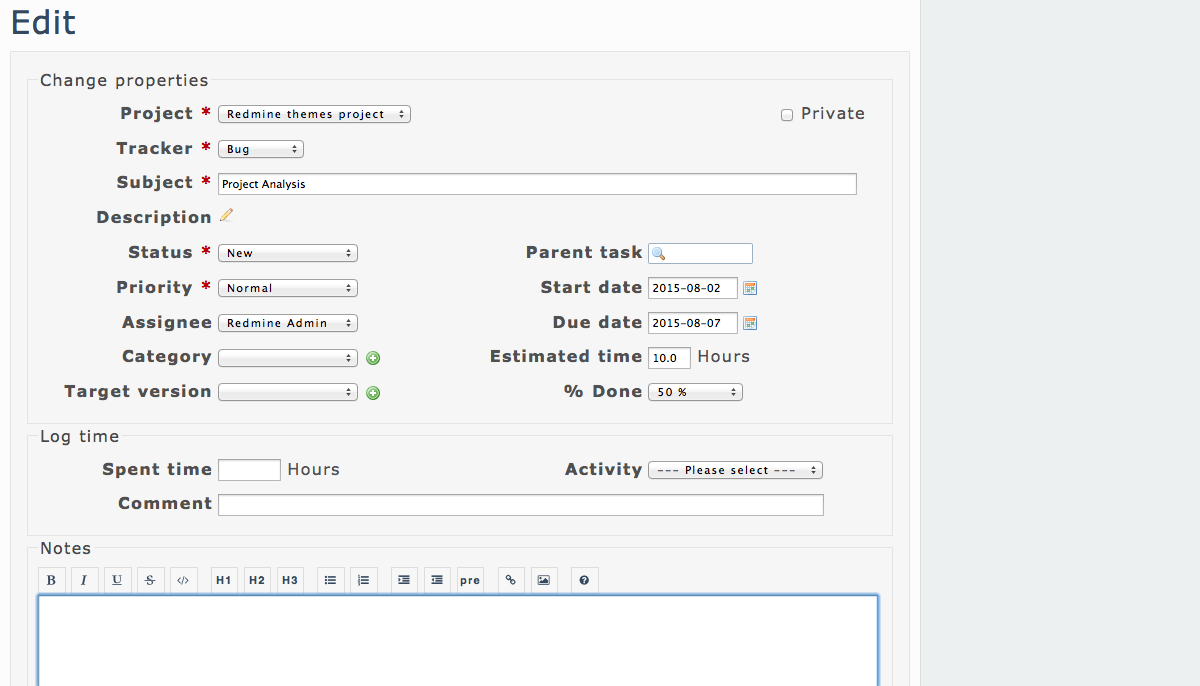Insert unordered bullet list in Notes

pos(330,580)
